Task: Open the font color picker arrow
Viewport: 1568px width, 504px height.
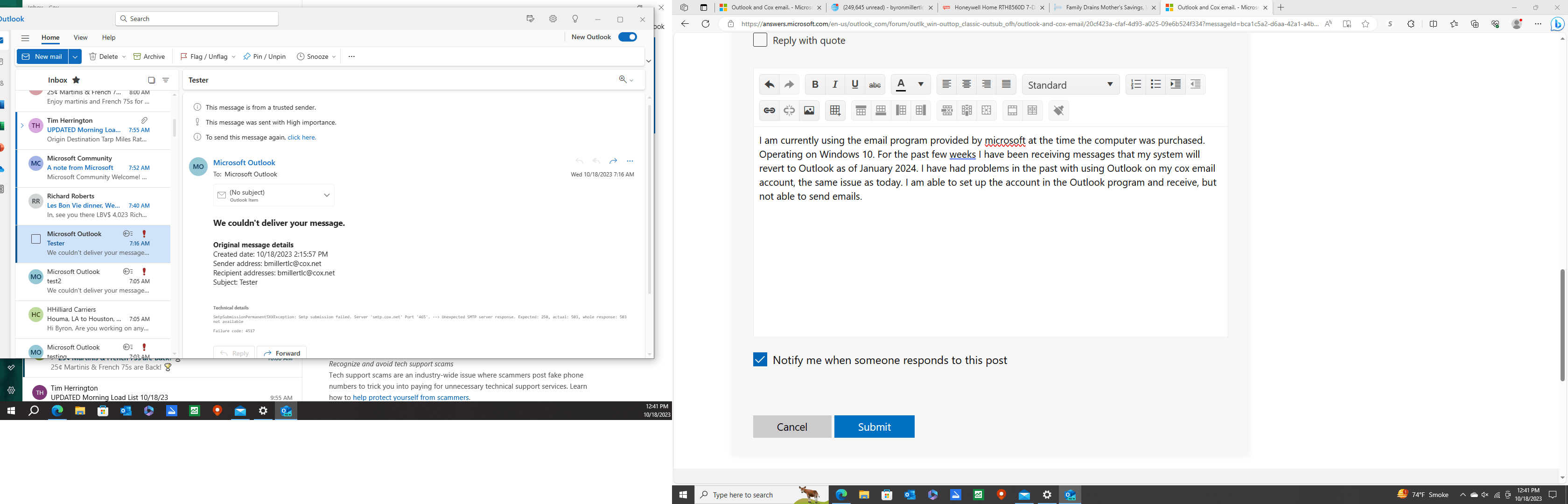Action: pyautogui.click(x=920, y=84)
